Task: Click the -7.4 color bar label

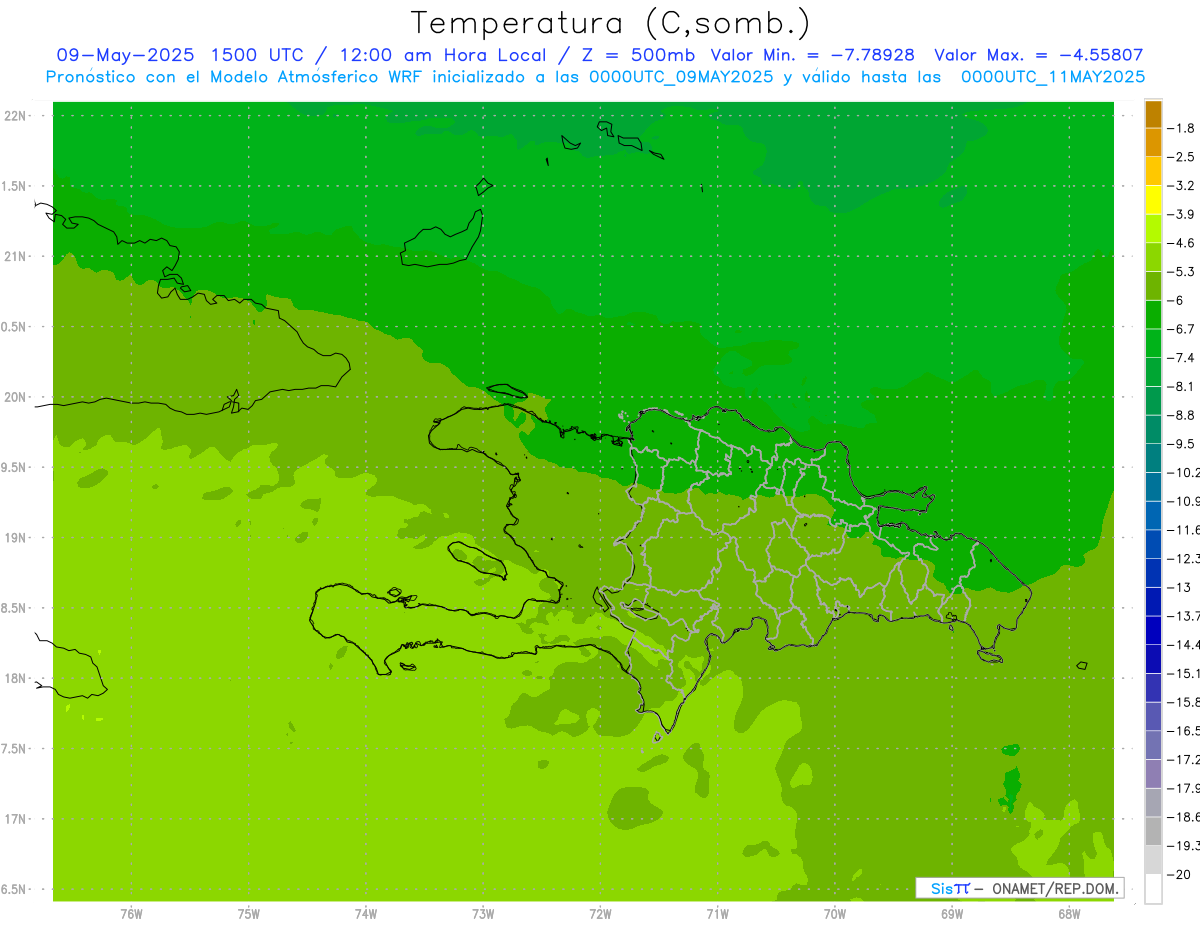Action: click(x=1182, y=358)
